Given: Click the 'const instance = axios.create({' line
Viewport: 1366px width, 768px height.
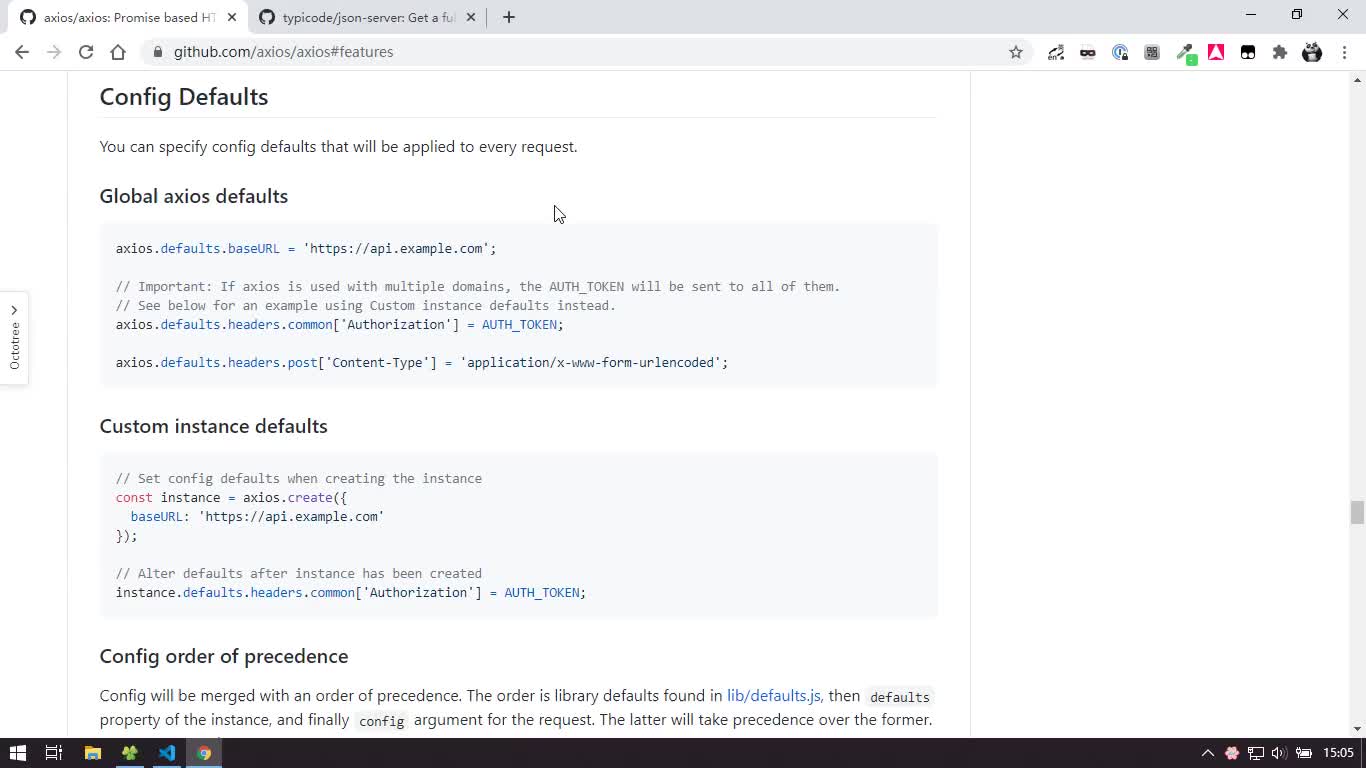Looking at the screenshot, I should (231, 497).
